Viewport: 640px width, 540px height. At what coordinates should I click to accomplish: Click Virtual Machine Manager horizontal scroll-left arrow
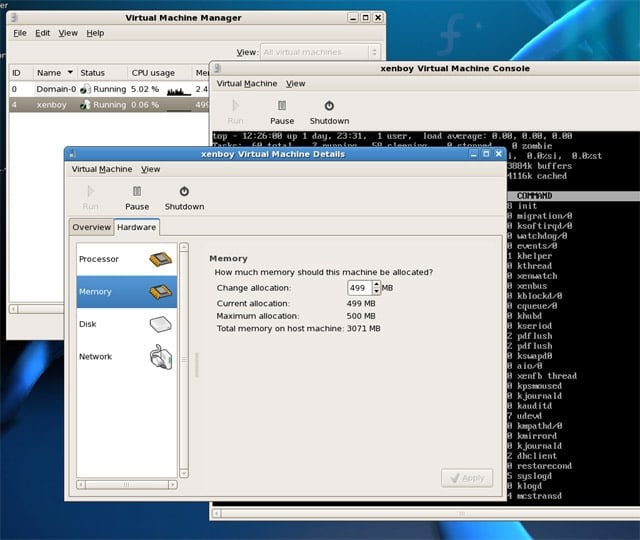13,309
